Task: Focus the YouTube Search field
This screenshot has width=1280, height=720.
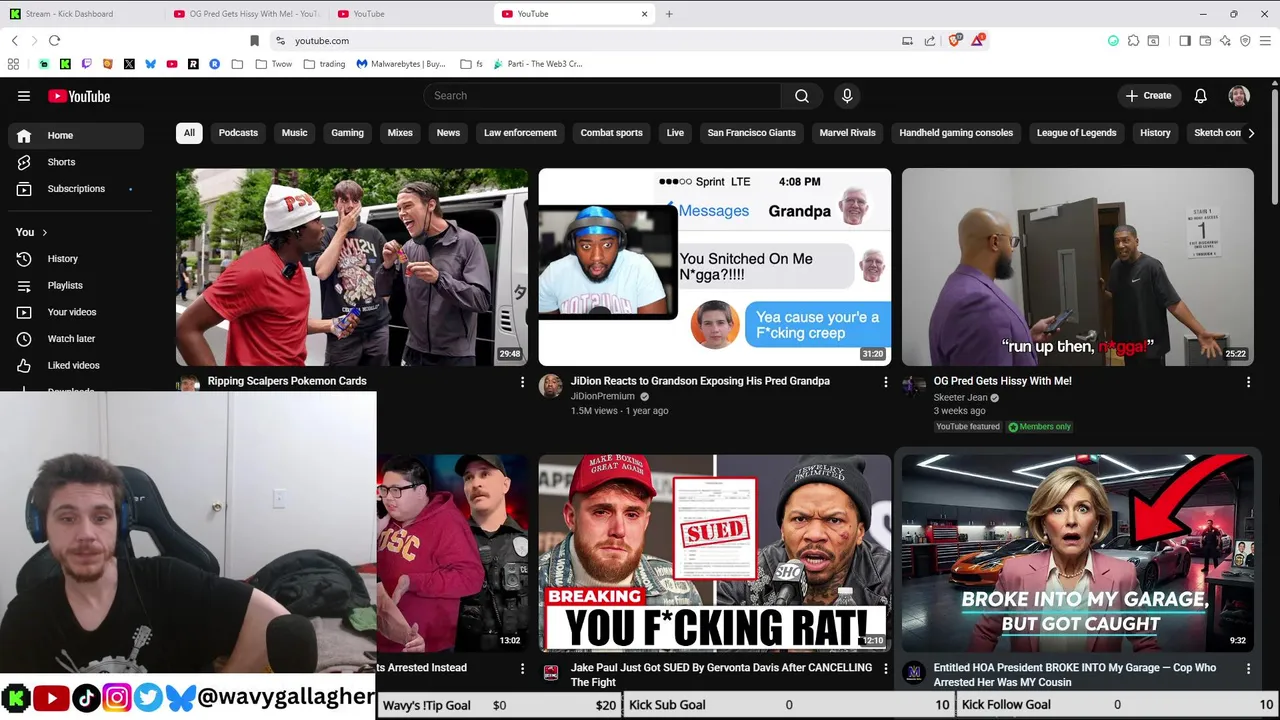Action: (x=602, y=96)
